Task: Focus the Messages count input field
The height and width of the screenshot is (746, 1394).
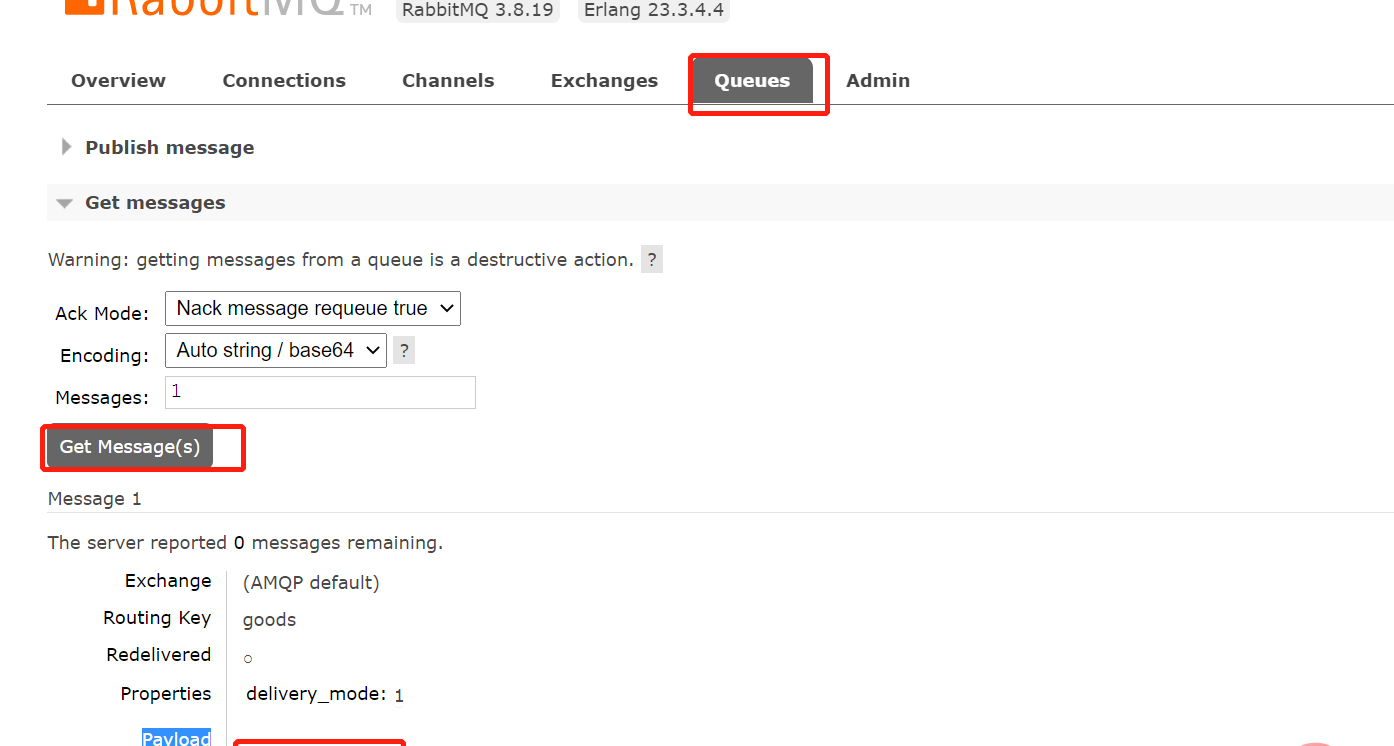Action: pos(320,392)
